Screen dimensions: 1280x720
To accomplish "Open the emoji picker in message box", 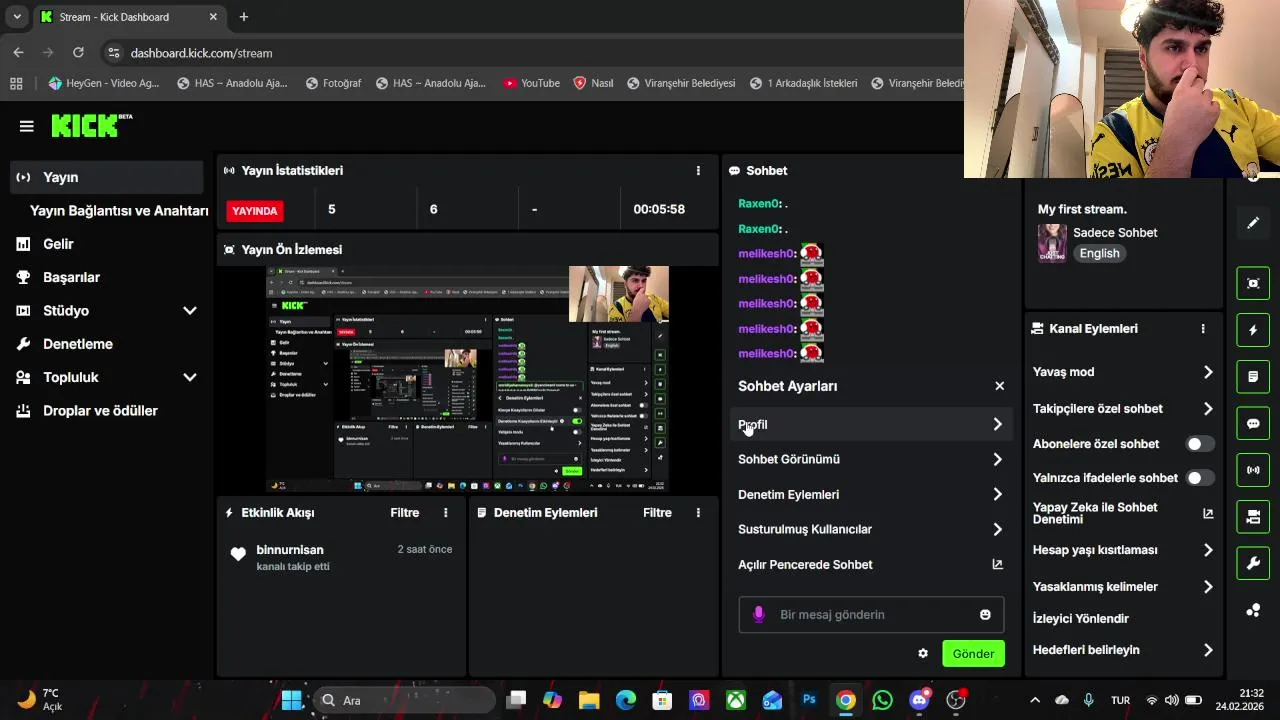I will pyautogui.click(x=985, y=614).
